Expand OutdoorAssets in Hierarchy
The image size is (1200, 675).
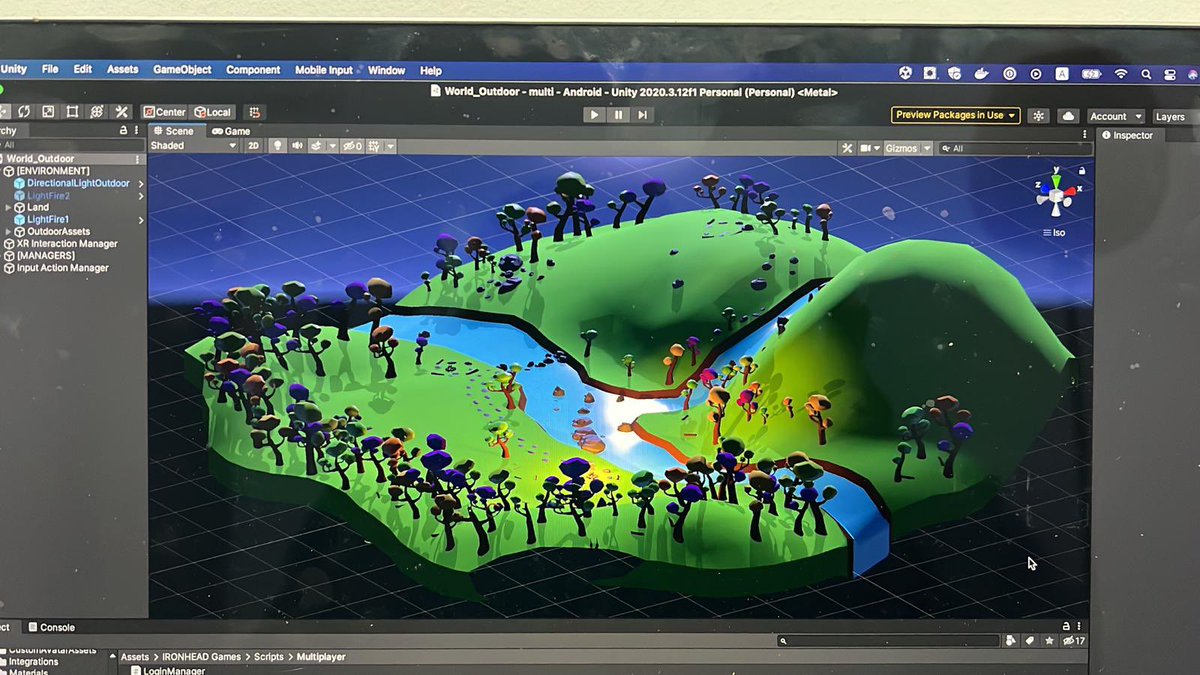pos(8,232)
